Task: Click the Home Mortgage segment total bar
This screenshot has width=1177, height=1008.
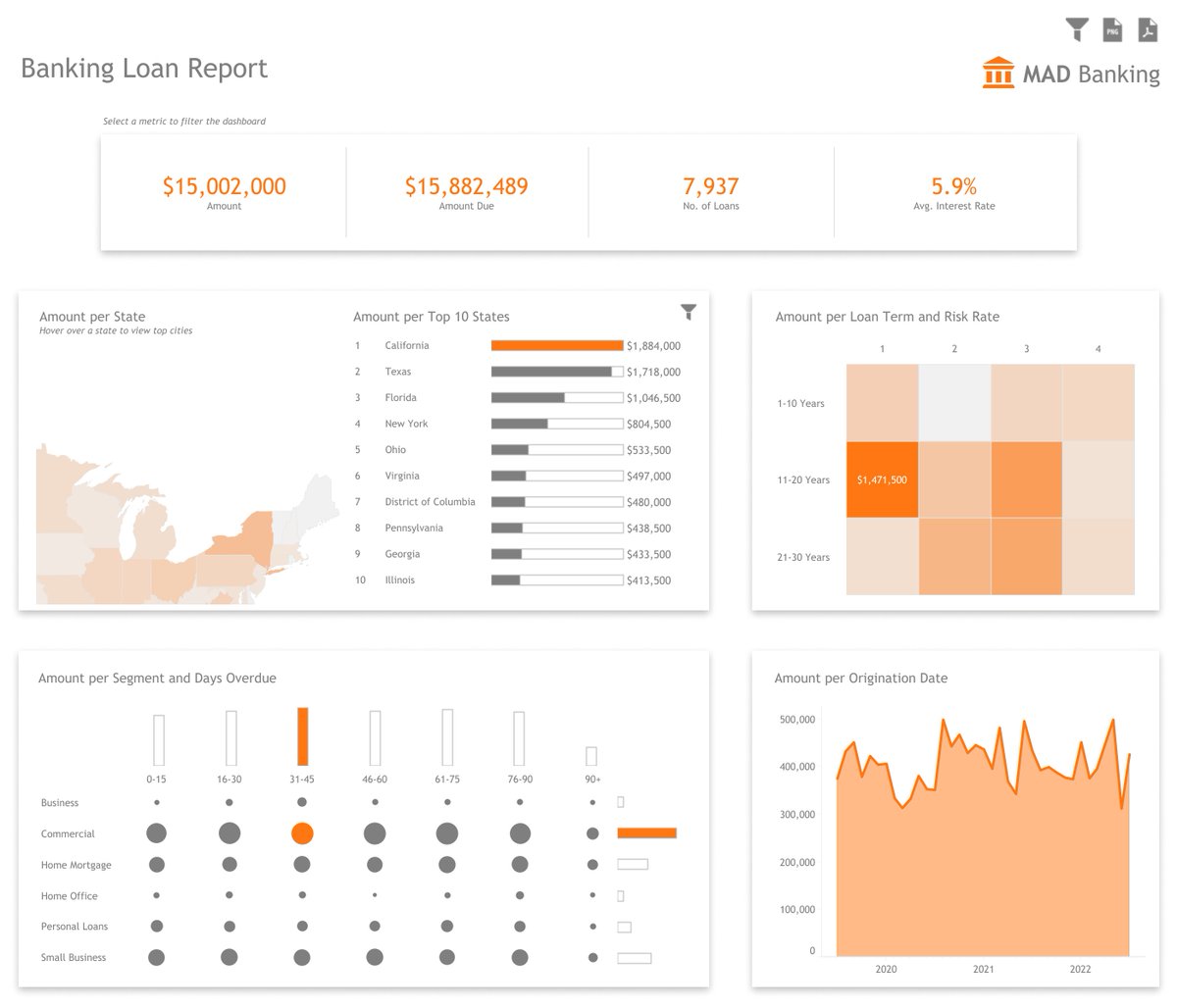Action: (633, 865)
